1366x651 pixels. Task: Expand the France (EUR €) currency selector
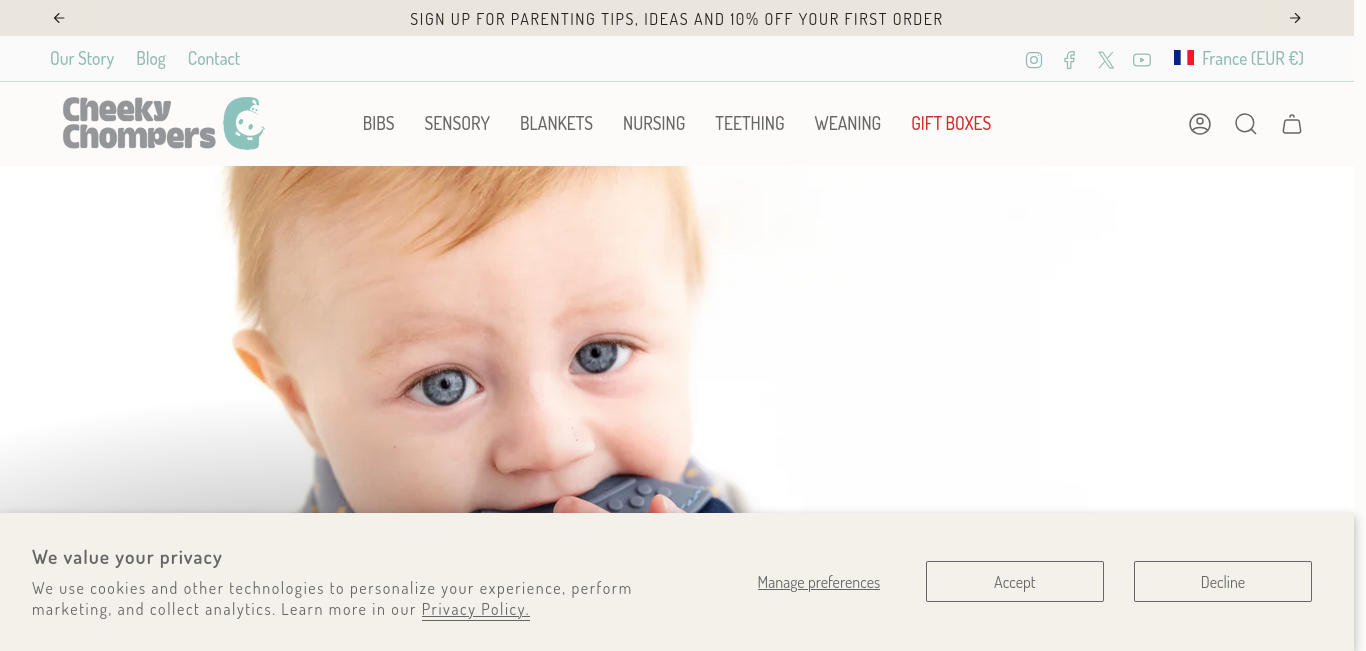1239,58
